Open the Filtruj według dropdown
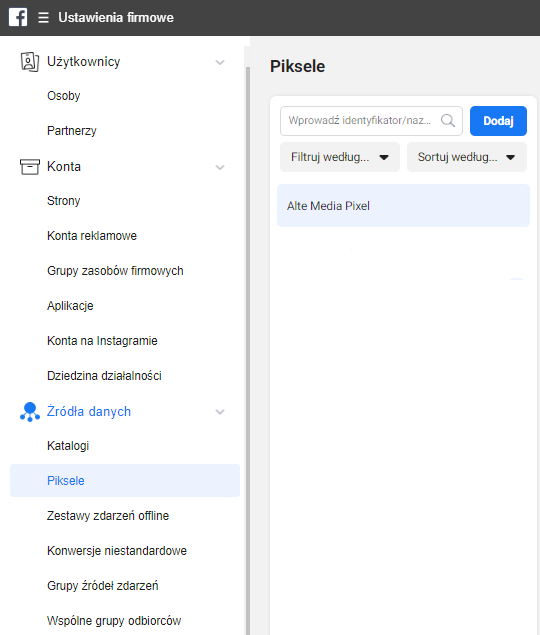Image resolution: width=540 pixels, height=635 pixels. tap(340, 157)
